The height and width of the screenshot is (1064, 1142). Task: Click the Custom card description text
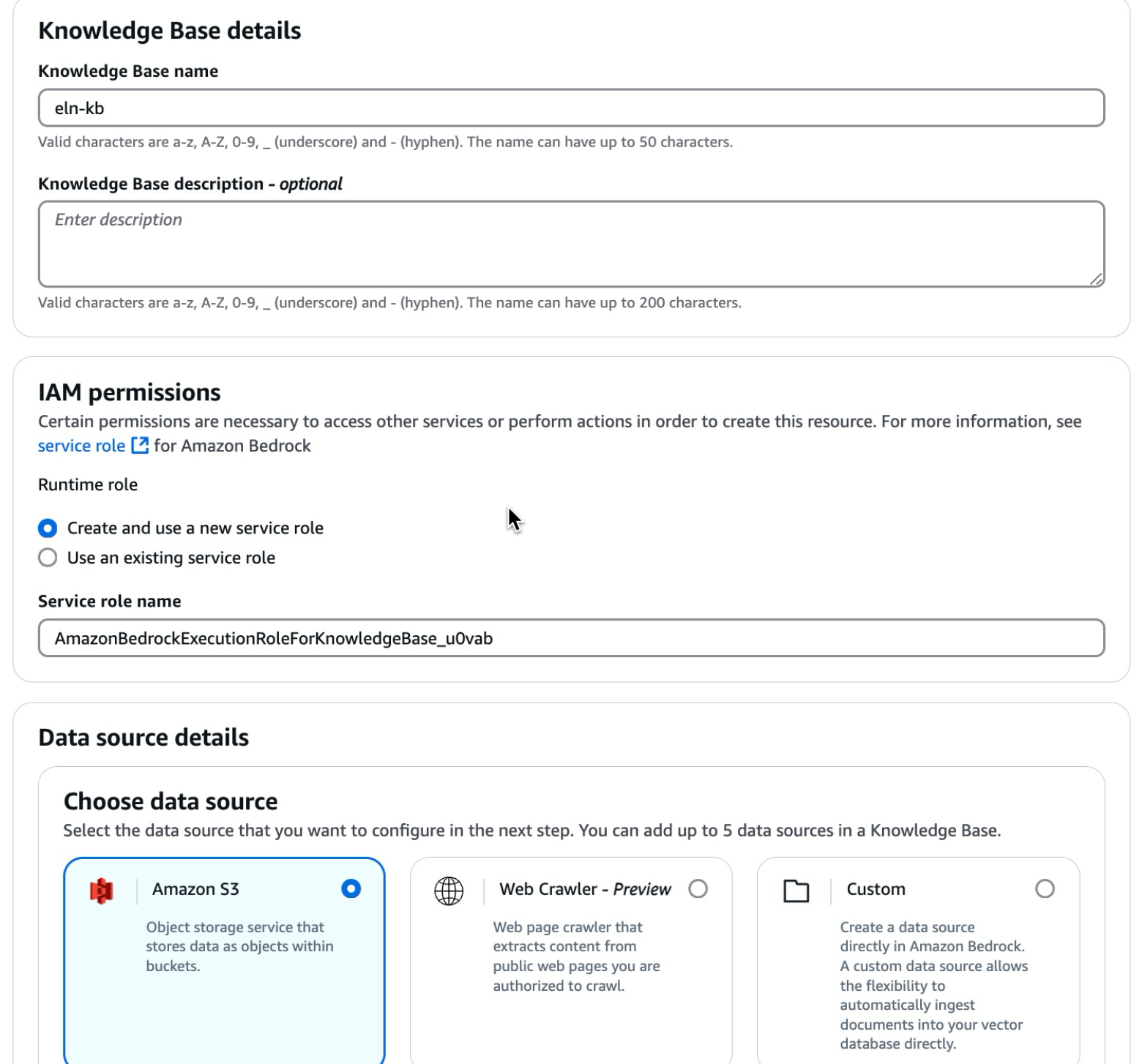tap(933, 986)
